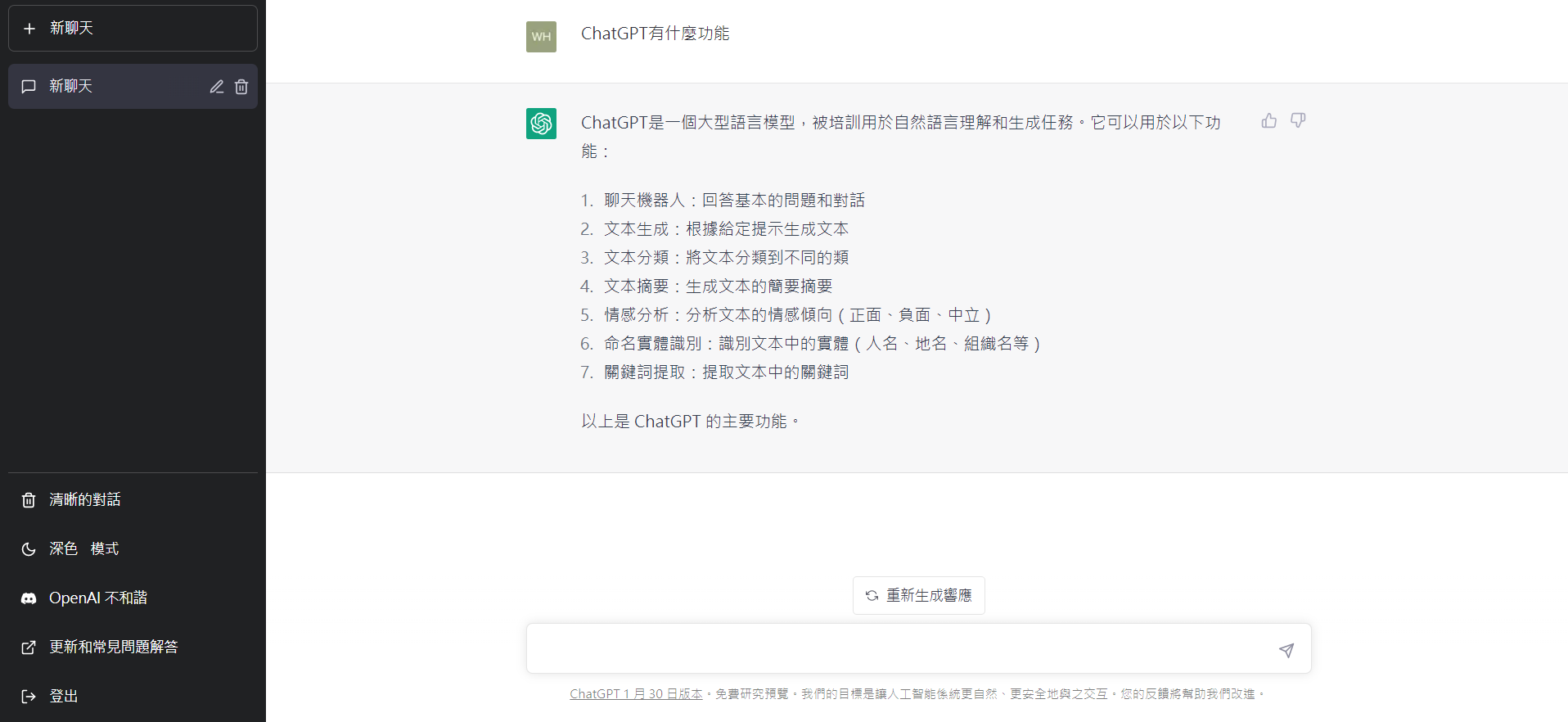Focus the message input box
1568x722 pixels.
click(x=919, y=648)
